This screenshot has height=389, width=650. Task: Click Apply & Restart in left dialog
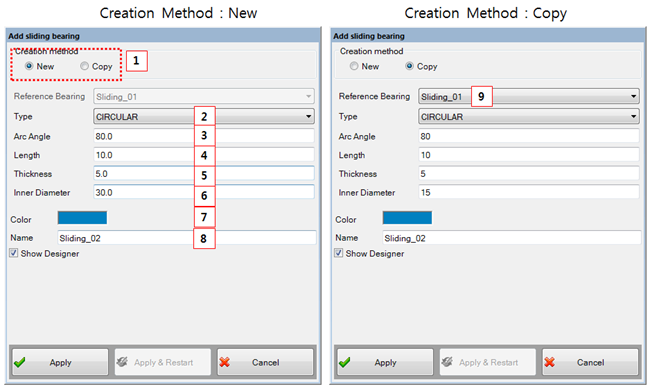coord(162,362)
